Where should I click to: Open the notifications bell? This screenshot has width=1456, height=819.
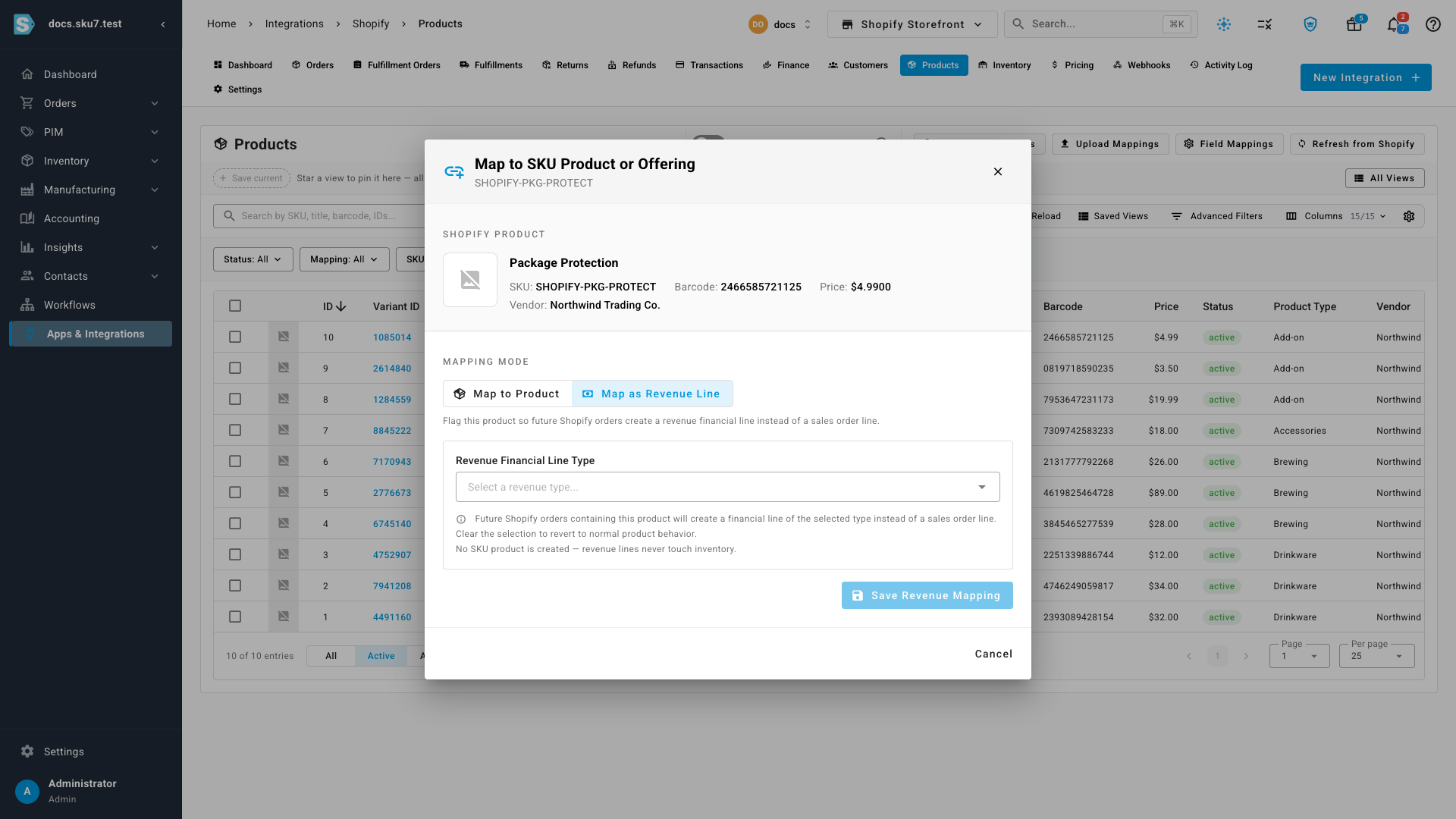click(x=1394, y=24)
